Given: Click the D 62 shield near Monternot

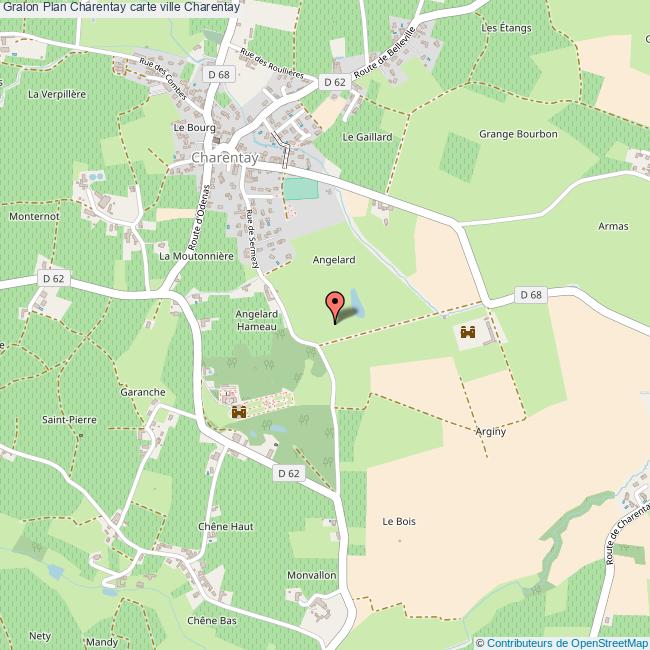Looking at the screenshot, I should click(53, 278).
